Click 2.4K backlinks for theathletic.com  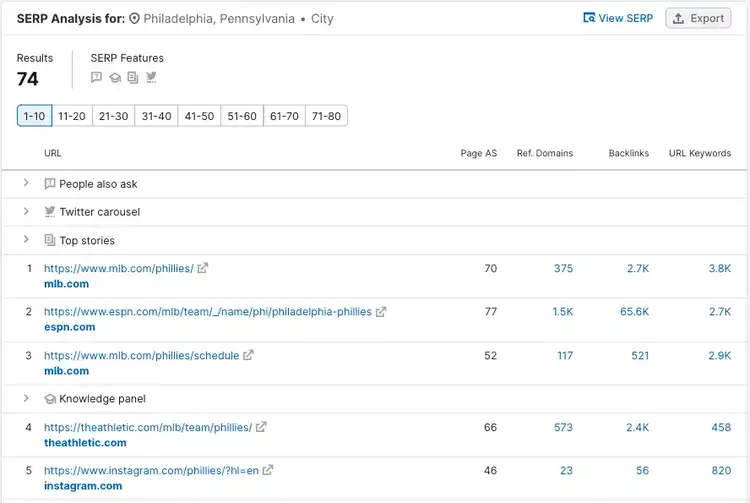click(638, 427)
